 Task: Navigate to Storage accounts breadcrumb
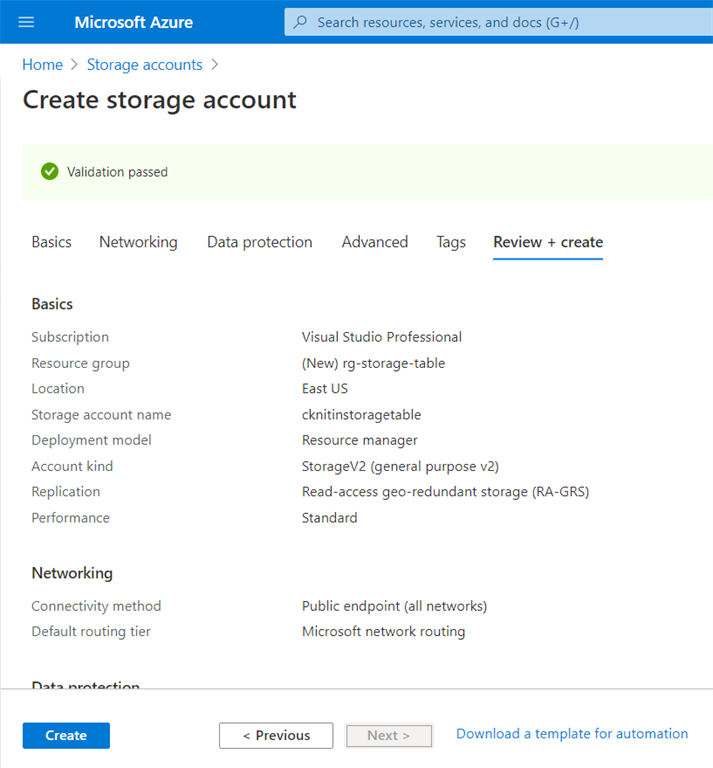coord(144,65)
